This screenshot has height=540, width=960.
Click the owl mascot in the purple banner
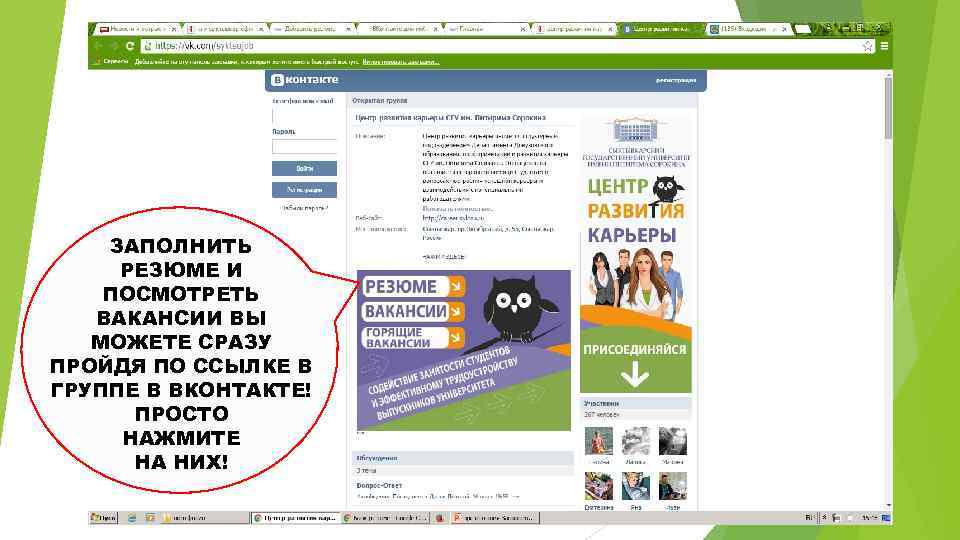point(519,307)
